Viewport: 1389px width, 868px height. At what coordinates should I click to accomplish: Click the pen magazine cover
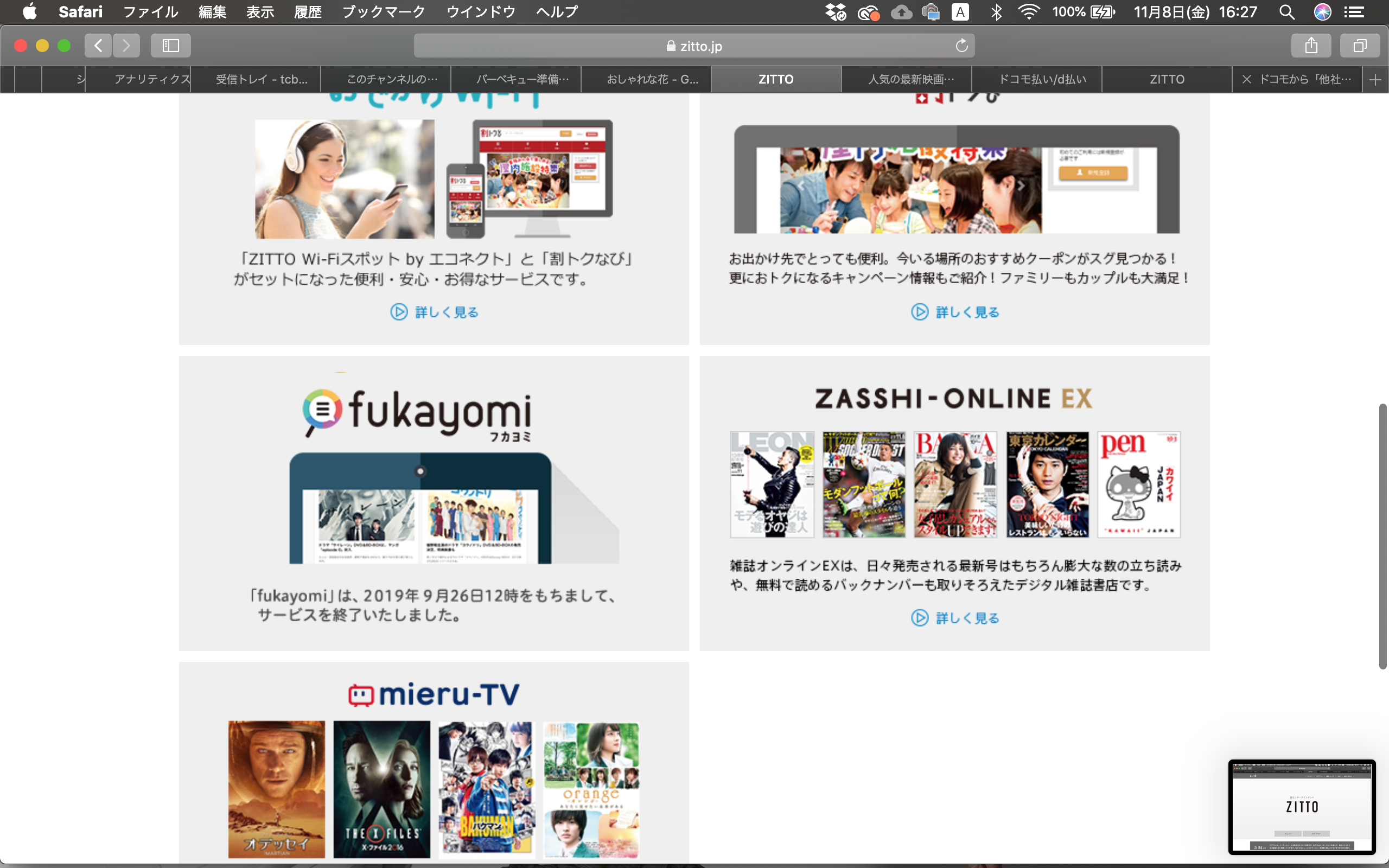click(x=1139, y=484)
